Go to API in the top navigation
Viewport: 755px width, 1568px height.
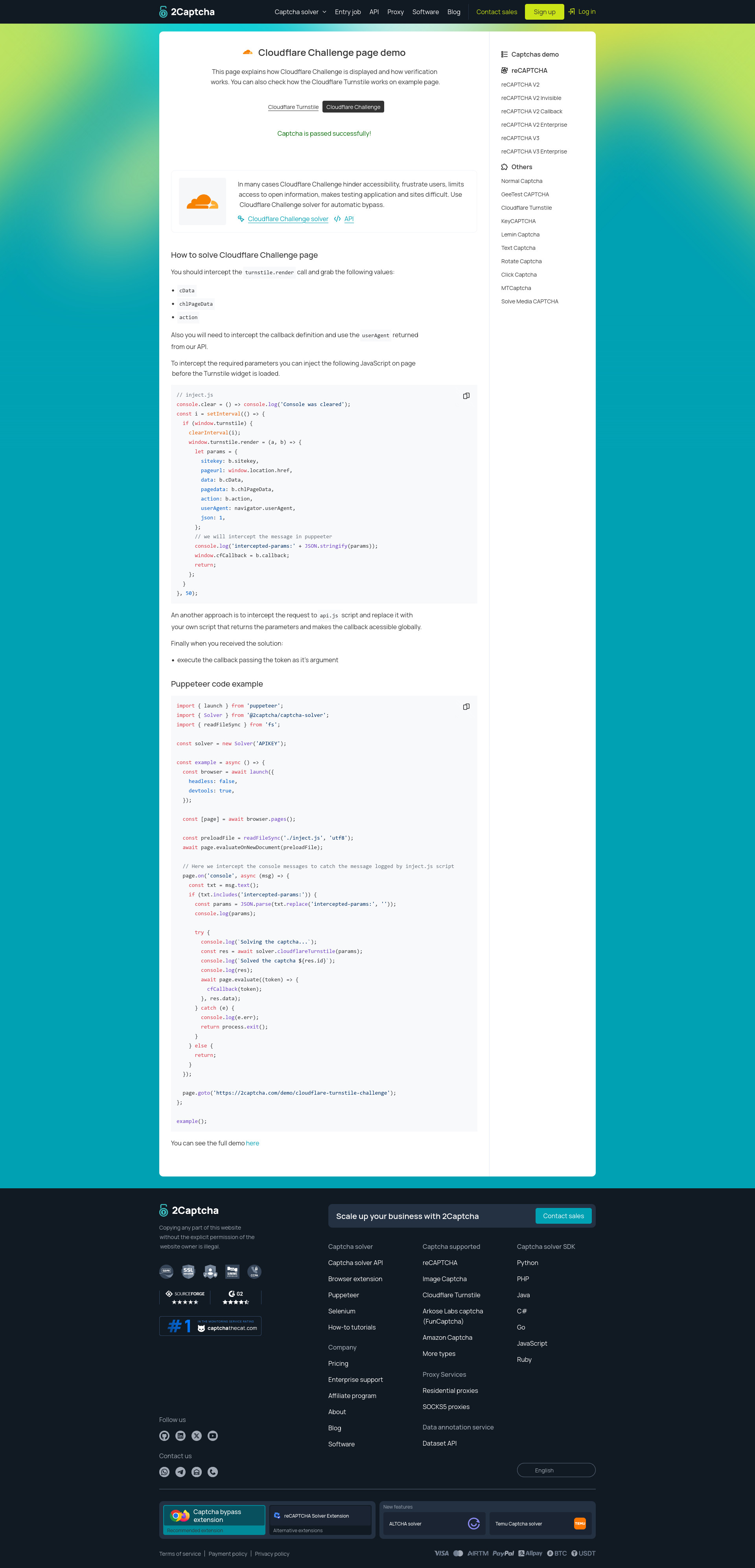point(374,11)
